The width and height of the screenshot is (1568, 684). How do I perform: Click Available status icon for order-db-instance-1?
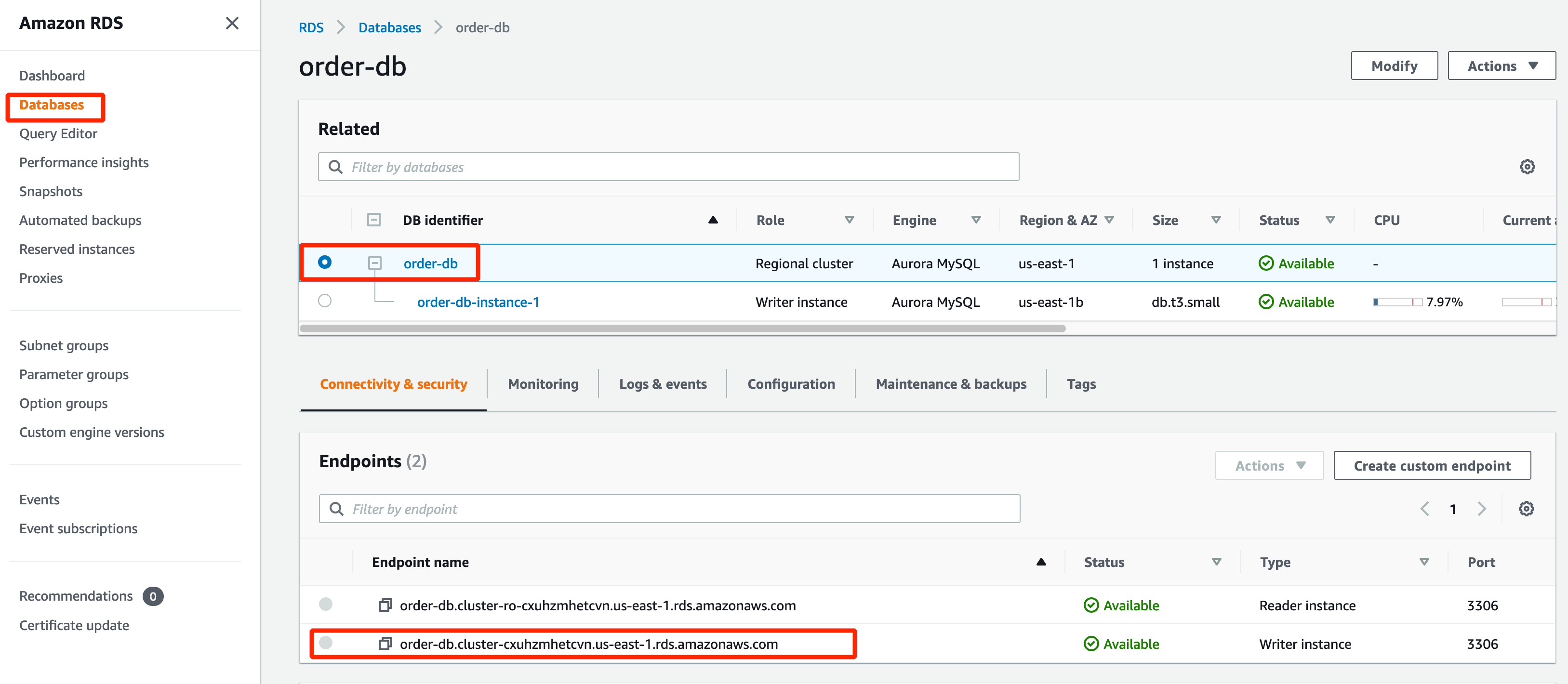pyautogui.click(x=1266, y=301)
